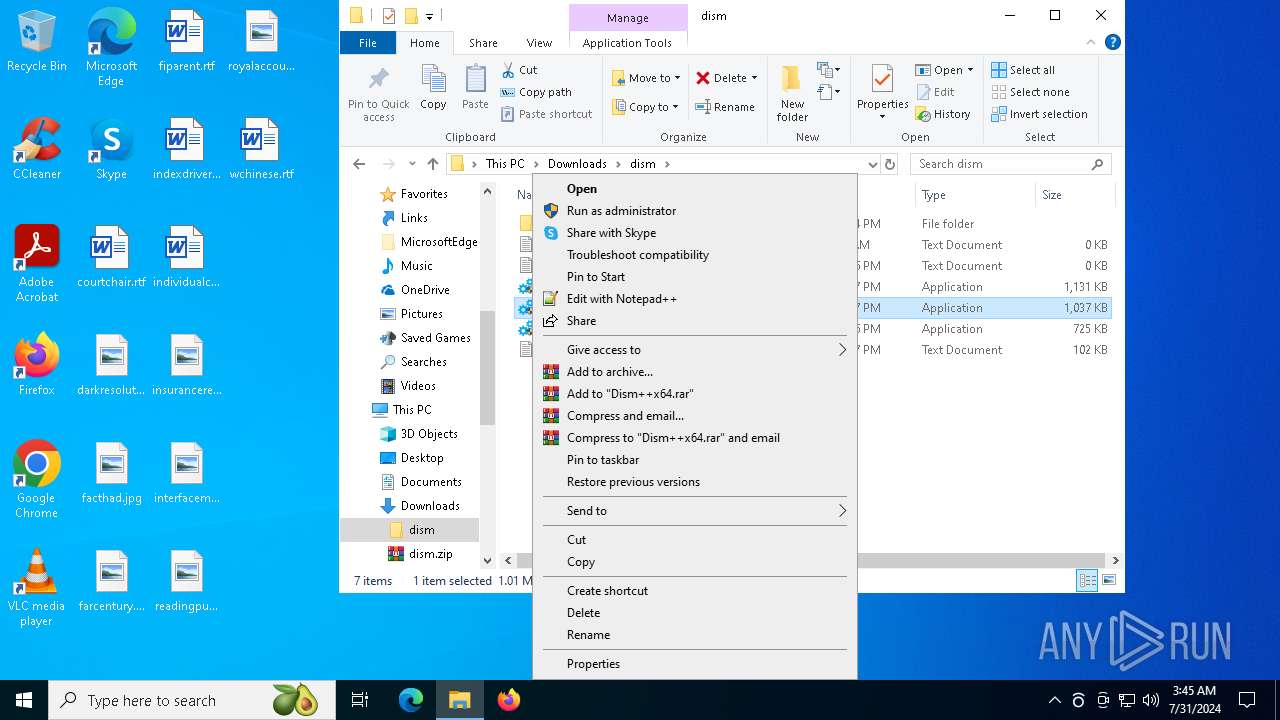Switch to the View ribbon tab

[x=539, y=43]
